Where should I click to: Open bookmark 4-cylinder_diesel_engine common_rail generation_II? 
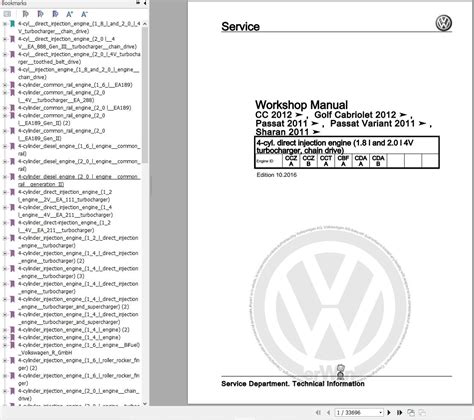tap(79, 181)
